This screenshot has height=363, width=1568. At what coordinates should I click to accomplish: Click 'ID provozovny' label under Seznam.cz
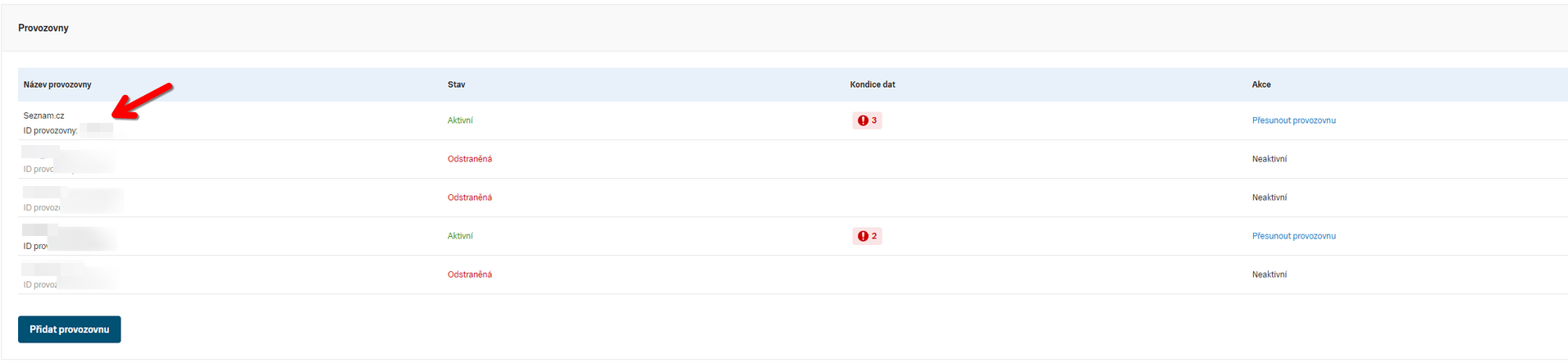pos(50,131)
